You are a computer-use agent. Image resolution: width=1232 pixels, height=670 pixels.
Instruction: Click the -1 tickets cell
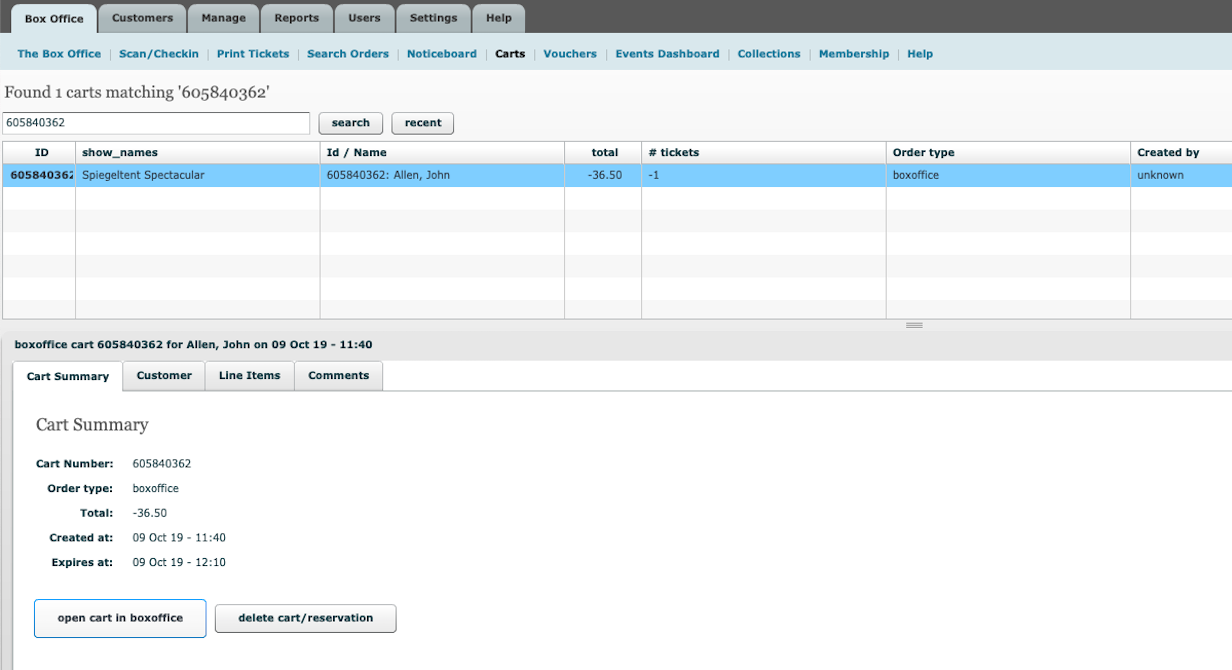tap(764, 175)
